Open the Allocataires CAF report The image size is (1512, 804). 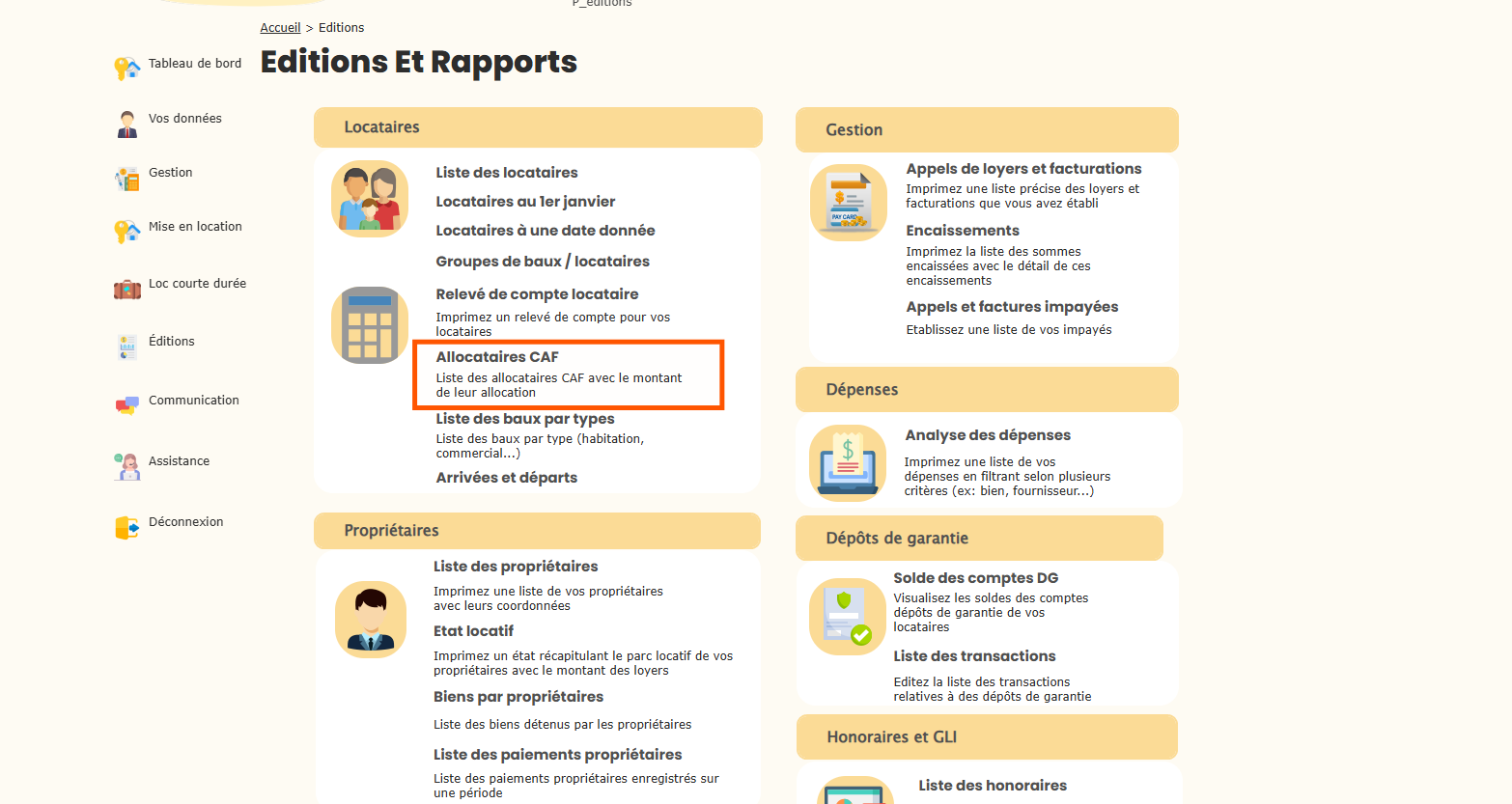tap(497, 357)
